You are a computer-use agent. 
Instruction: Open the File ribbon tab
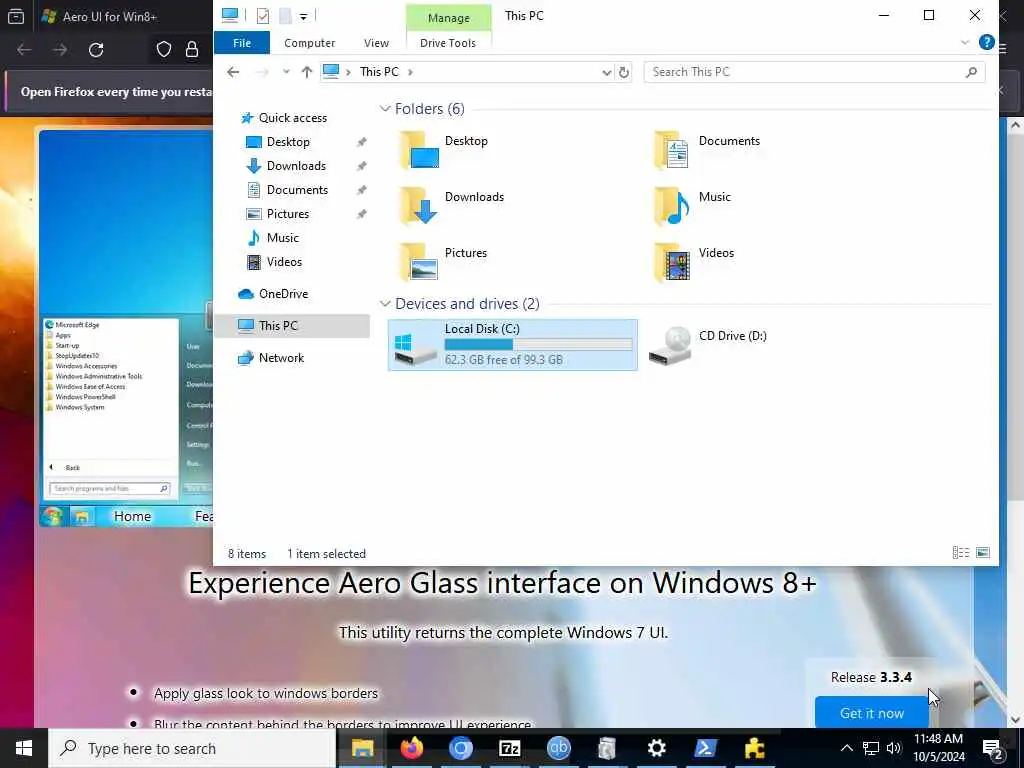(x=242, y=42)
